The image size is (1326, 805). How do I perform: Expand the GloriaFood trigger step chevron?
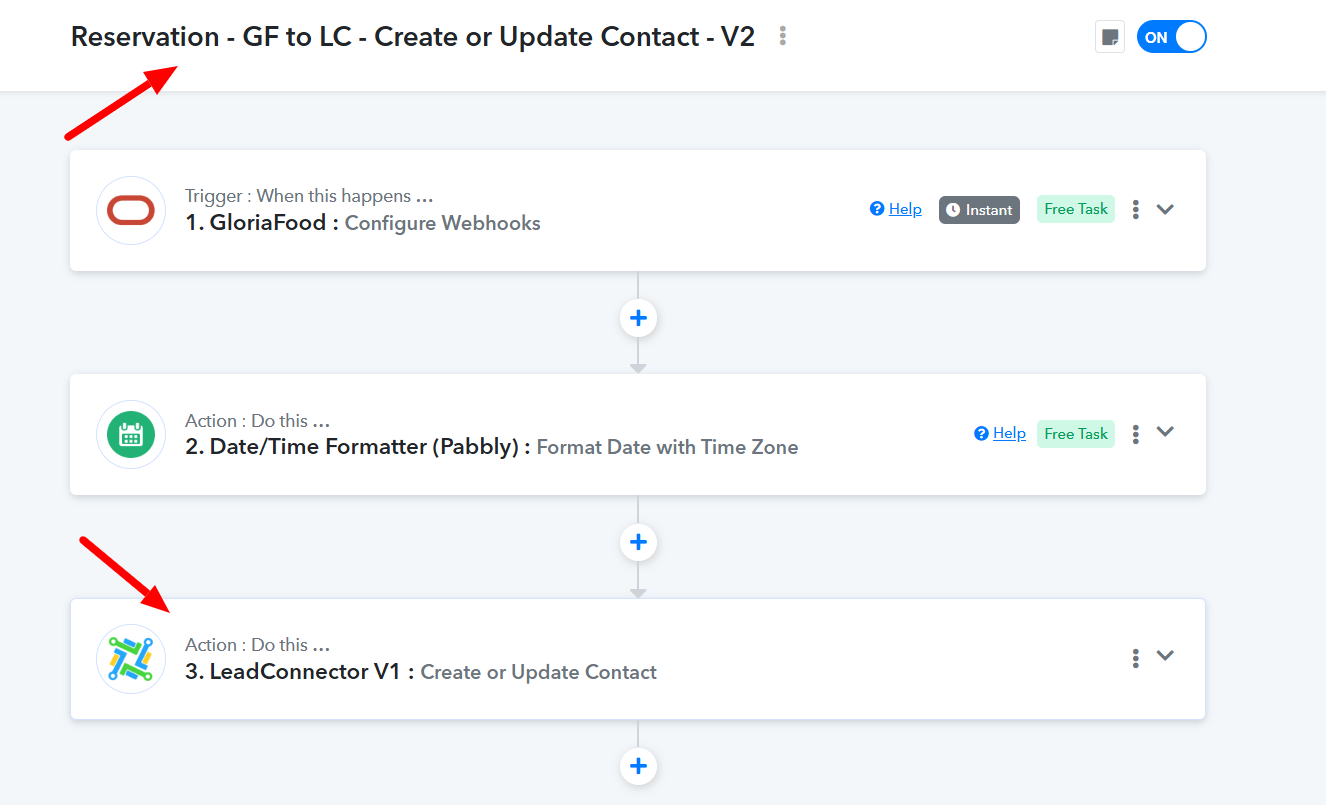1165,209
